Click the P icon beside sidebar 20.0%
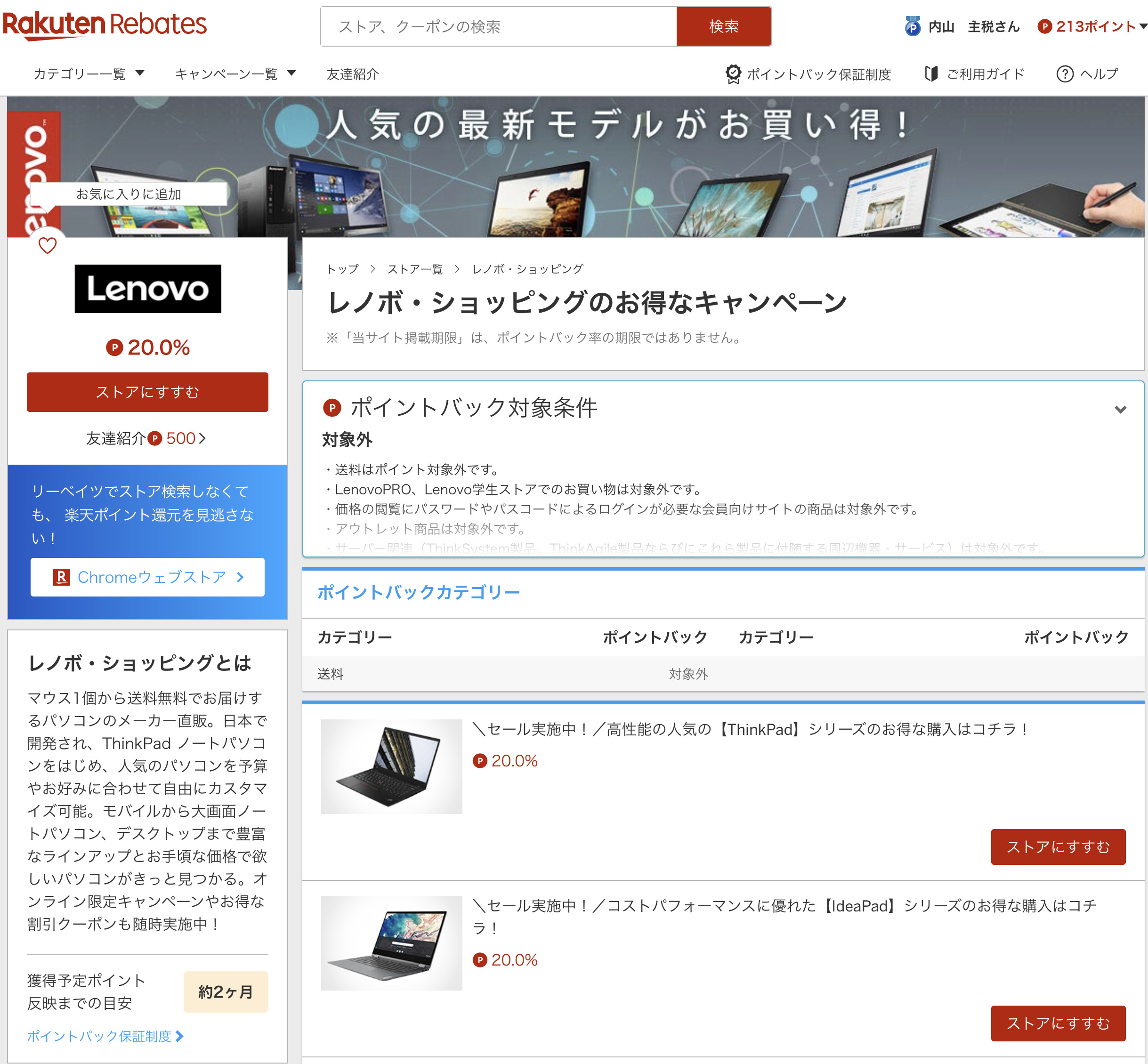Screen dimensions: 1148x1064 [114, 347]
